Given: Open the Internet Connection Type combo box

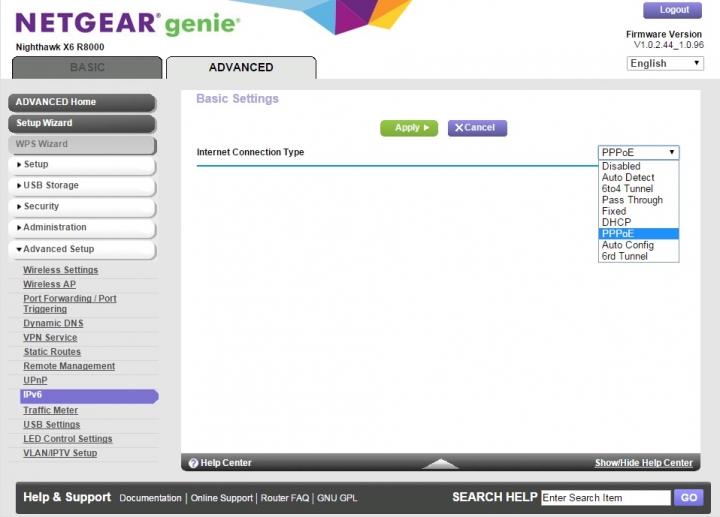Looking at the screenshot, I should click(638, 152).
